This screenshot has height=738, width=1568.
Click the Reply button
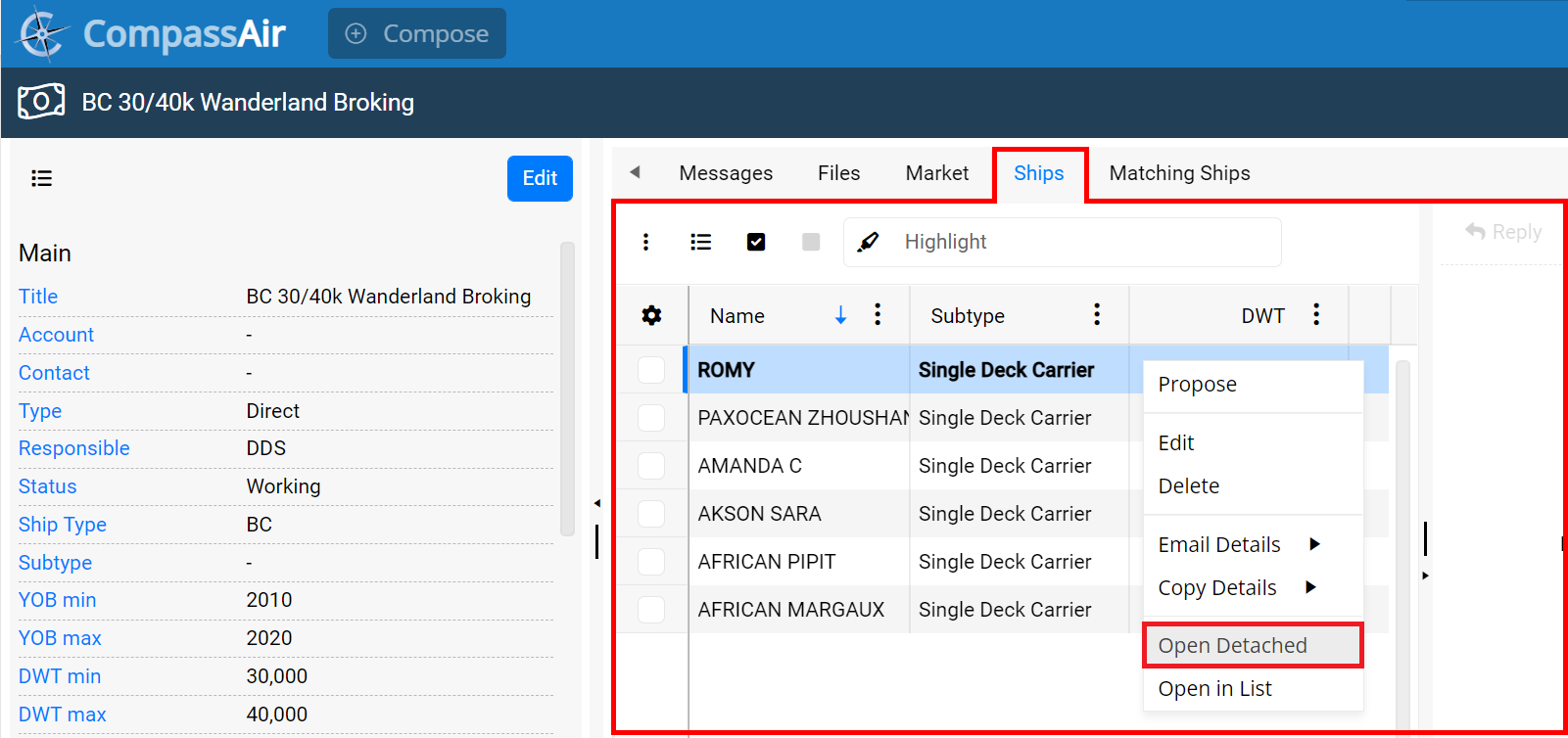[x=1503, y=232]
